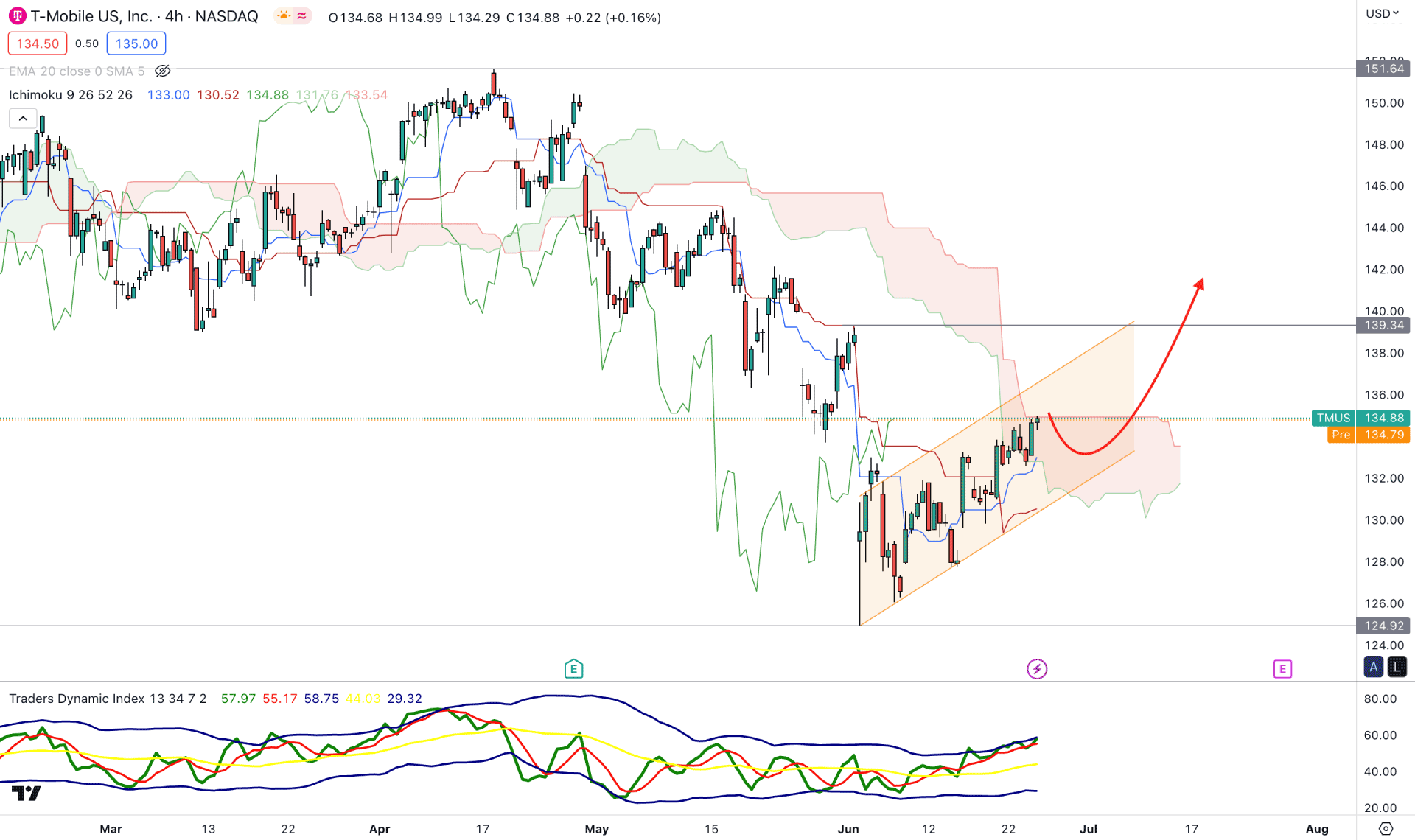Image resolution: width=1415 pixels, height=840 pixels.
Task: Click the orange Pre 134.79 pre-market label
Action: (1369, 435)
